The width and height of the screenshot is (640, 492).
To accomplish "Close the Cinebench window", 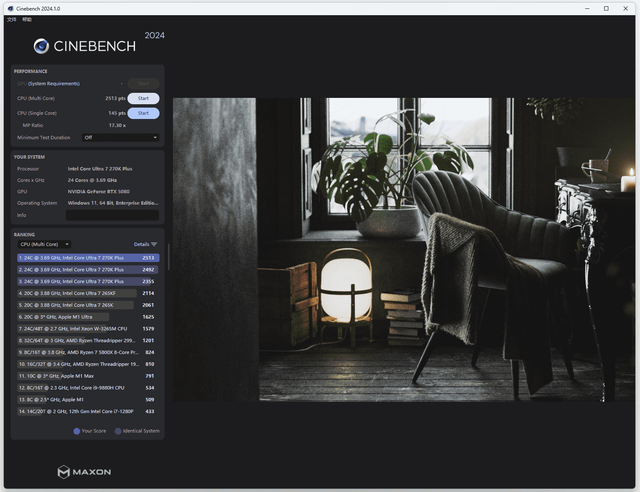I will pyautogui.click(x=626, y=9).
